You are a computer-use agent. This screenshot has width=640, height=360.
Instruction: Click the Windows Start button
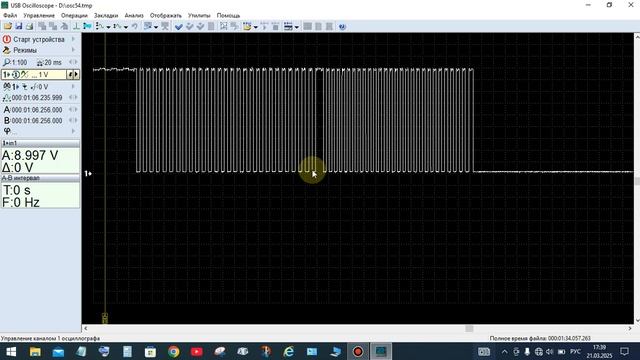point(11,351)
